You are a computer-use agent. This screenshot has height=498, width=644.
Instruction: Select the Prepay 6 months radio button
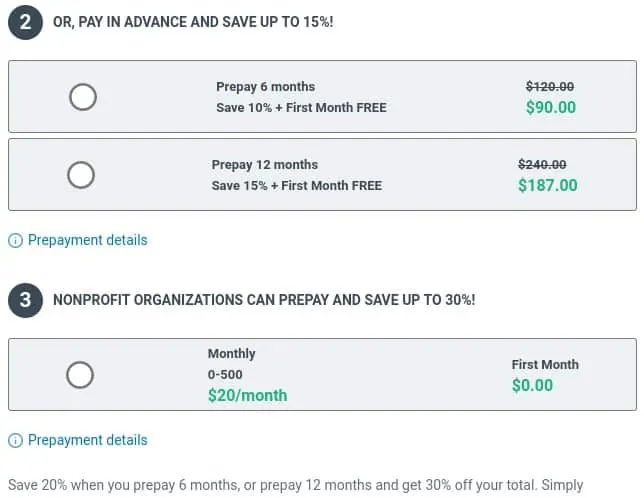point(83,97)
